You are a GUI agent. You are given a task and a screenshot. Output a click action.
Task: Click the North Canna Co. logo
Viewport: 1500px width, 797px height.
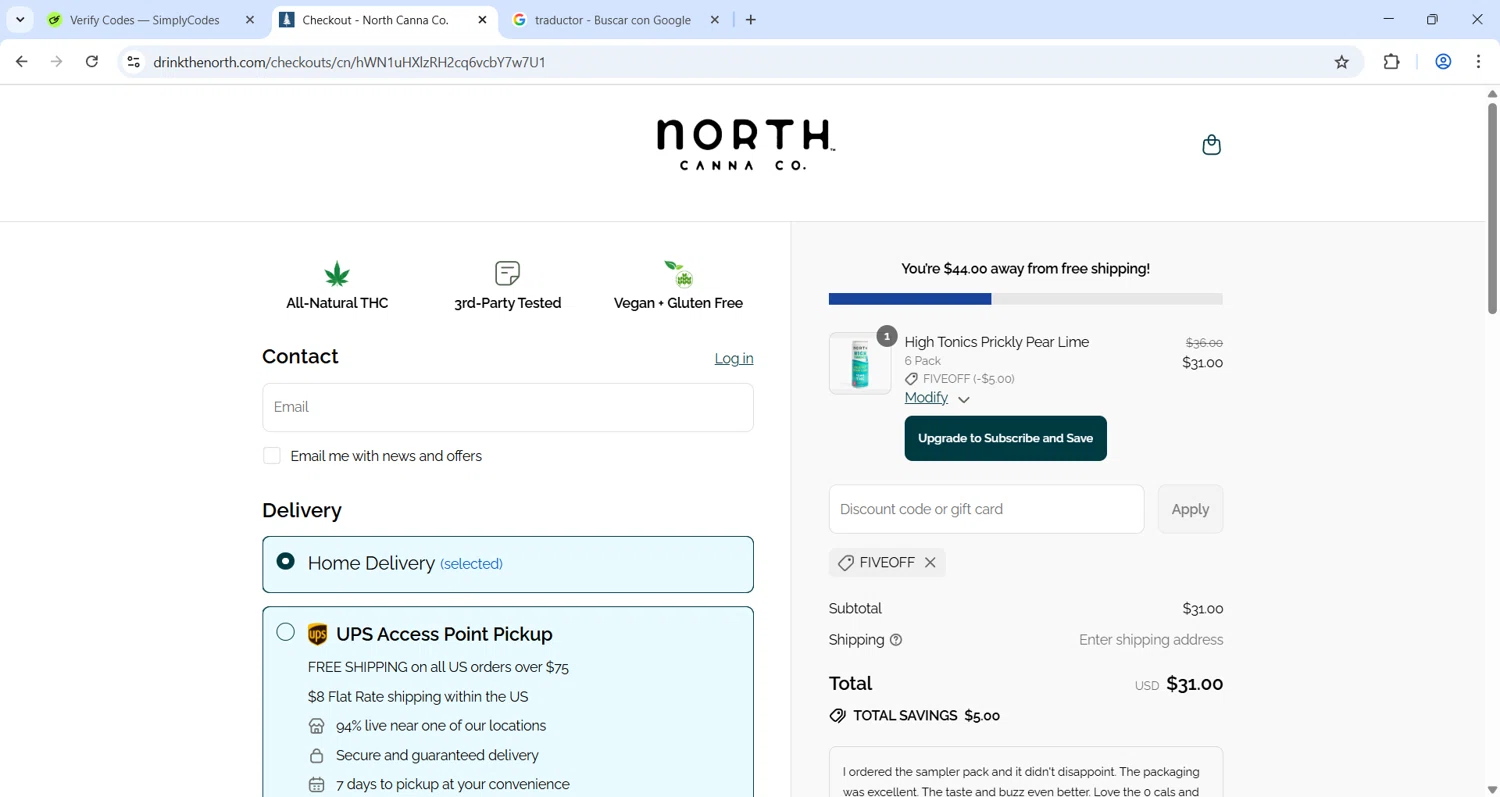(x=745, y=145)
